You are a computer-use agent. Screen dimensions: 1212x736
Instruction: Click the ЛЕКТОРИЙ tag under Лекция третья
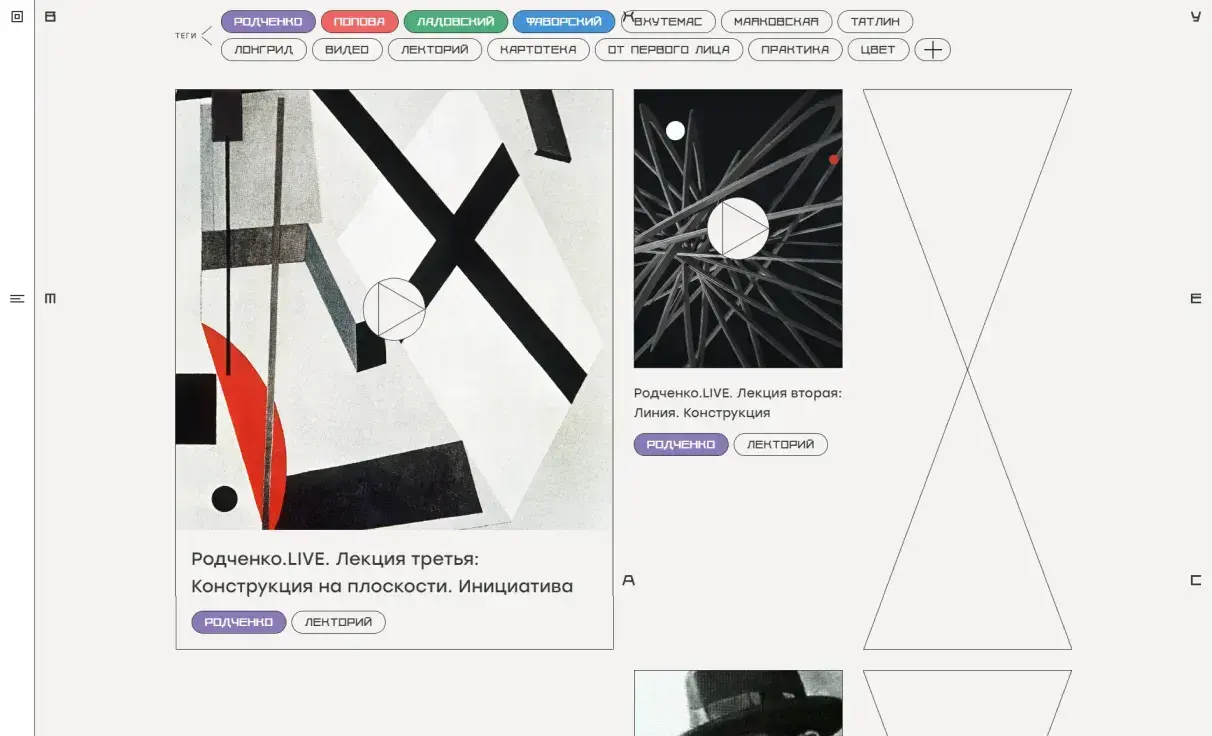[338, 622]
